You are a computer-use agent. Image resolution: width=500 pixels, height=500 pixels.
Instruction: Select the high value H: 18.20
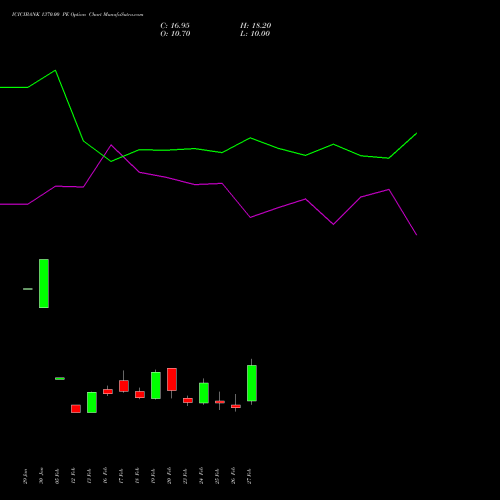coord(256,26)
